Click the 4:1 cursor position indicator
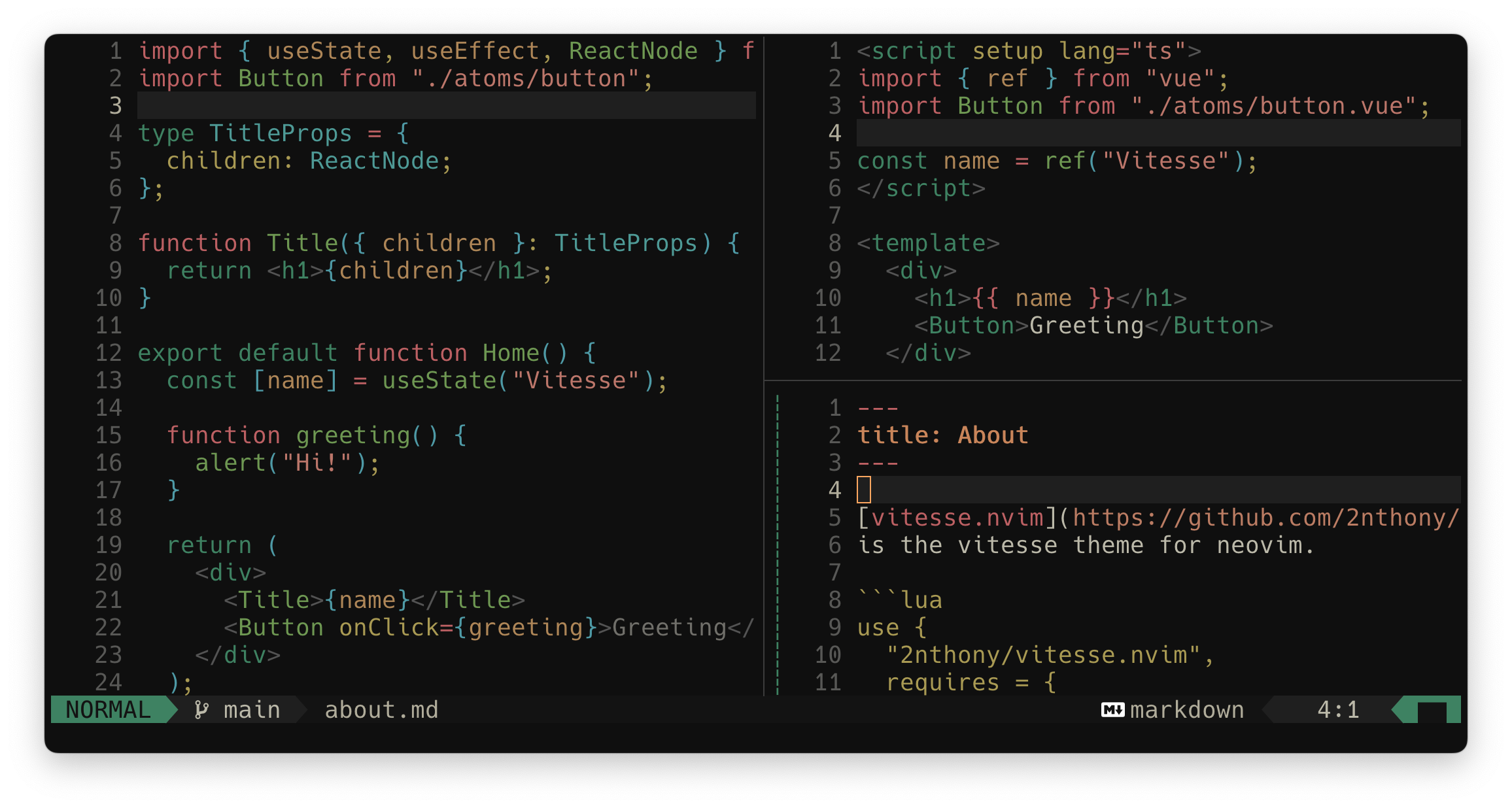Image resolution: width=1512 pixels, height=808 pixels. 1337,710
